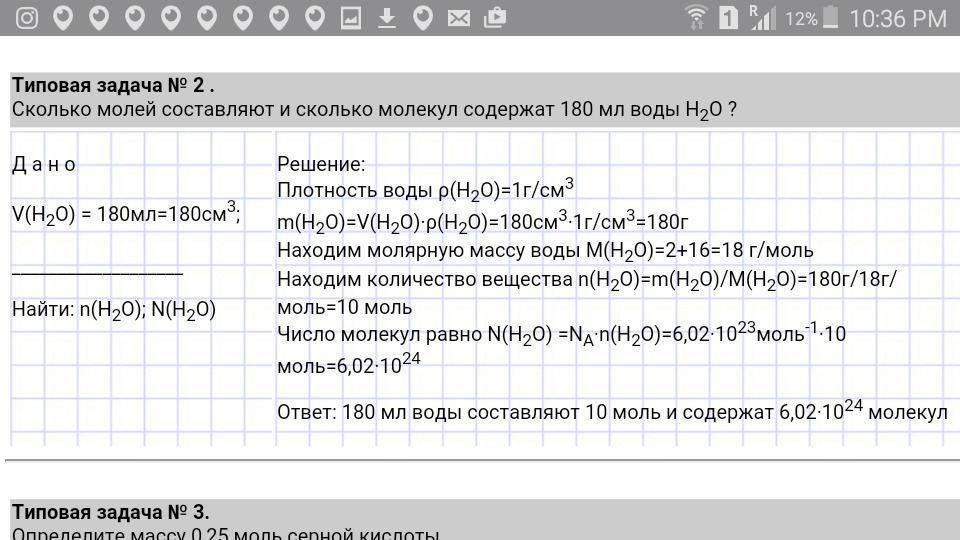960x540 pixels.
Task: Tap the location pin between download and mail icons
Action: [x=422, y=18]
